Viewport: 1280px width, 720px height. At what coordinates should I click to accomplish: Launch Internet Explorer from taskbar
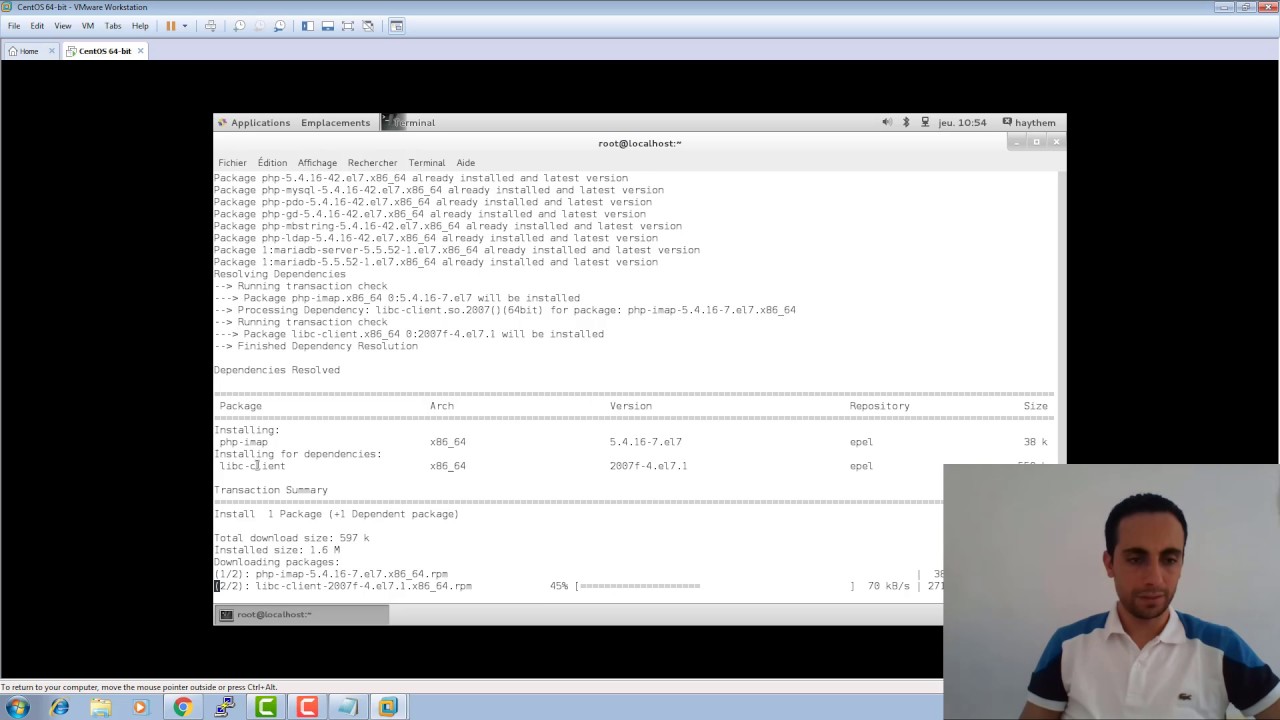coord(59,707)
